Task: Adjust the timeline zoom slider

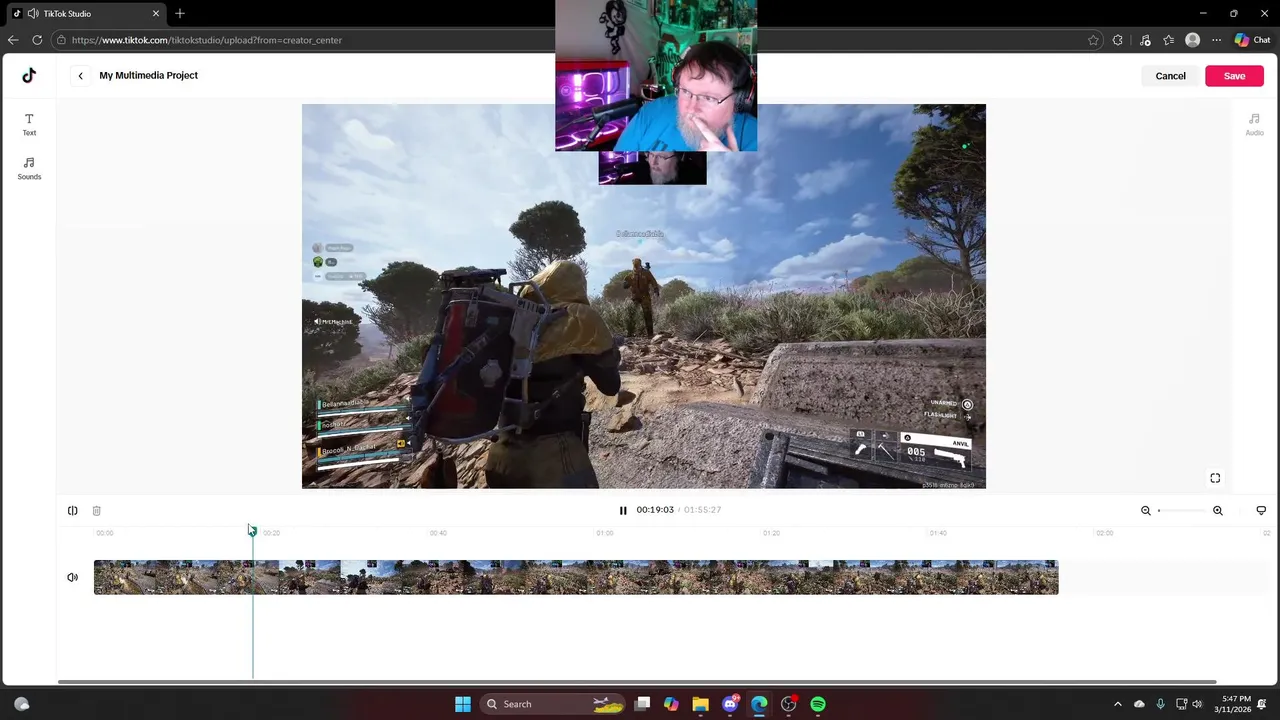Action: pos(1182,511)
